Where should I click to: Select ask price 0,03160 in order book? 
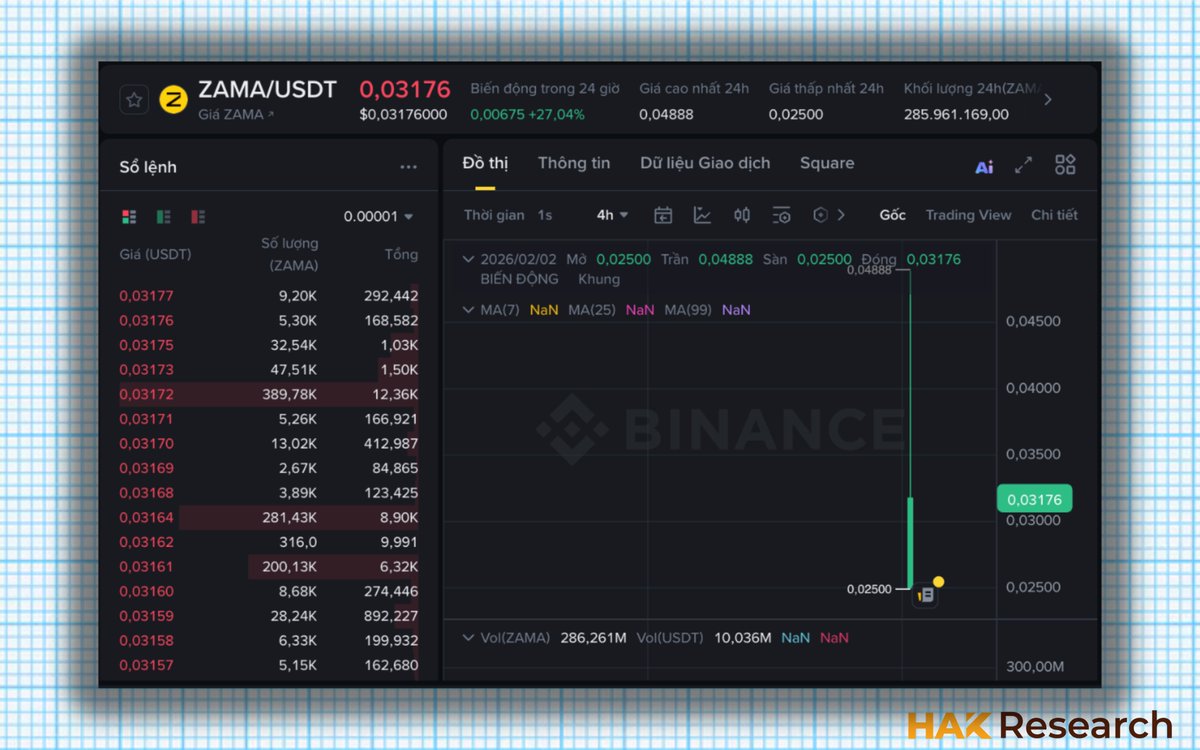(x=146, y=591)
